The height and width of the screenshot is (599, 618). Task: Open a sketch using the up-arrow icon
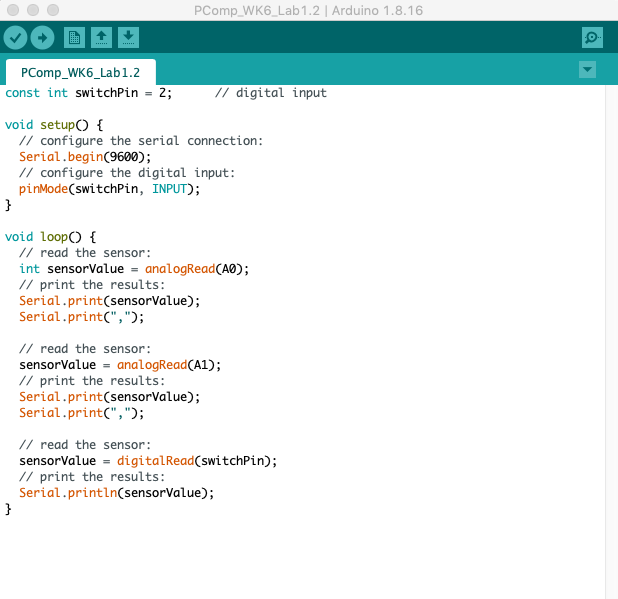coord(101,38)
